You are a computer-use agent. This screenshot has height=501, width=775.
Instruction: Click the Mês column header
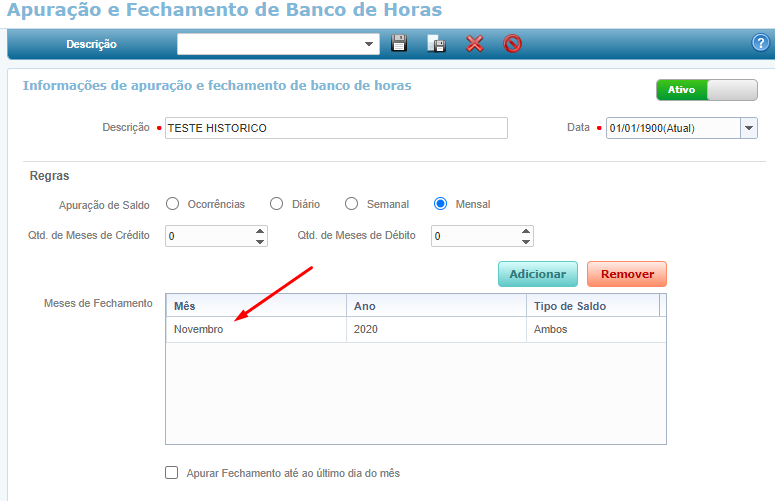point(255,306)
